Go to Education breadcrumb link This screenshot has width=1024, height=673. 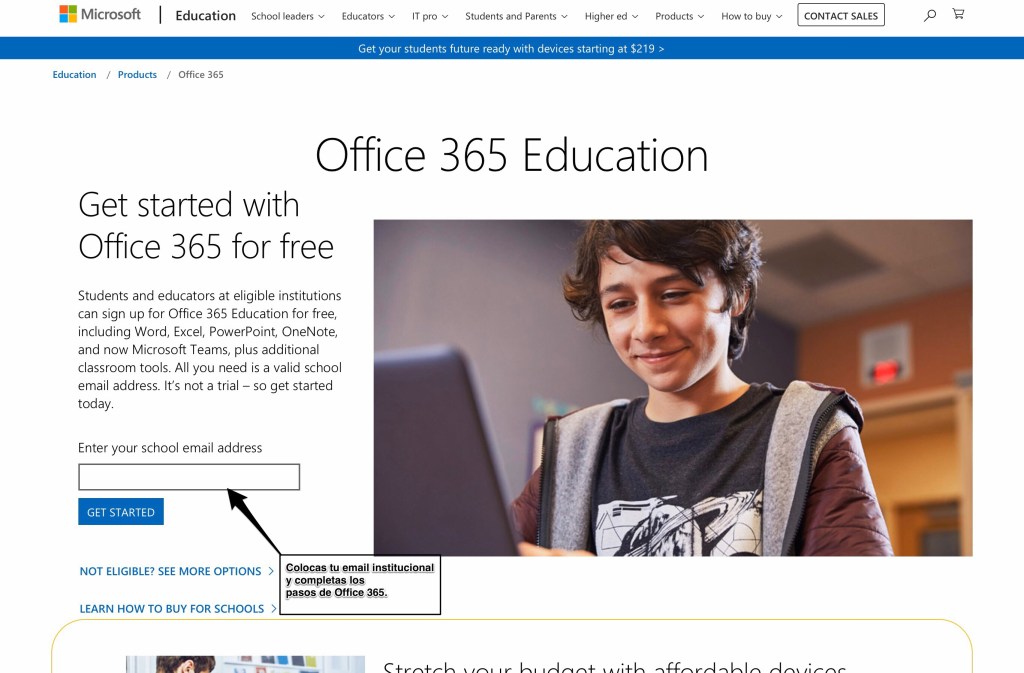point(75,75)
